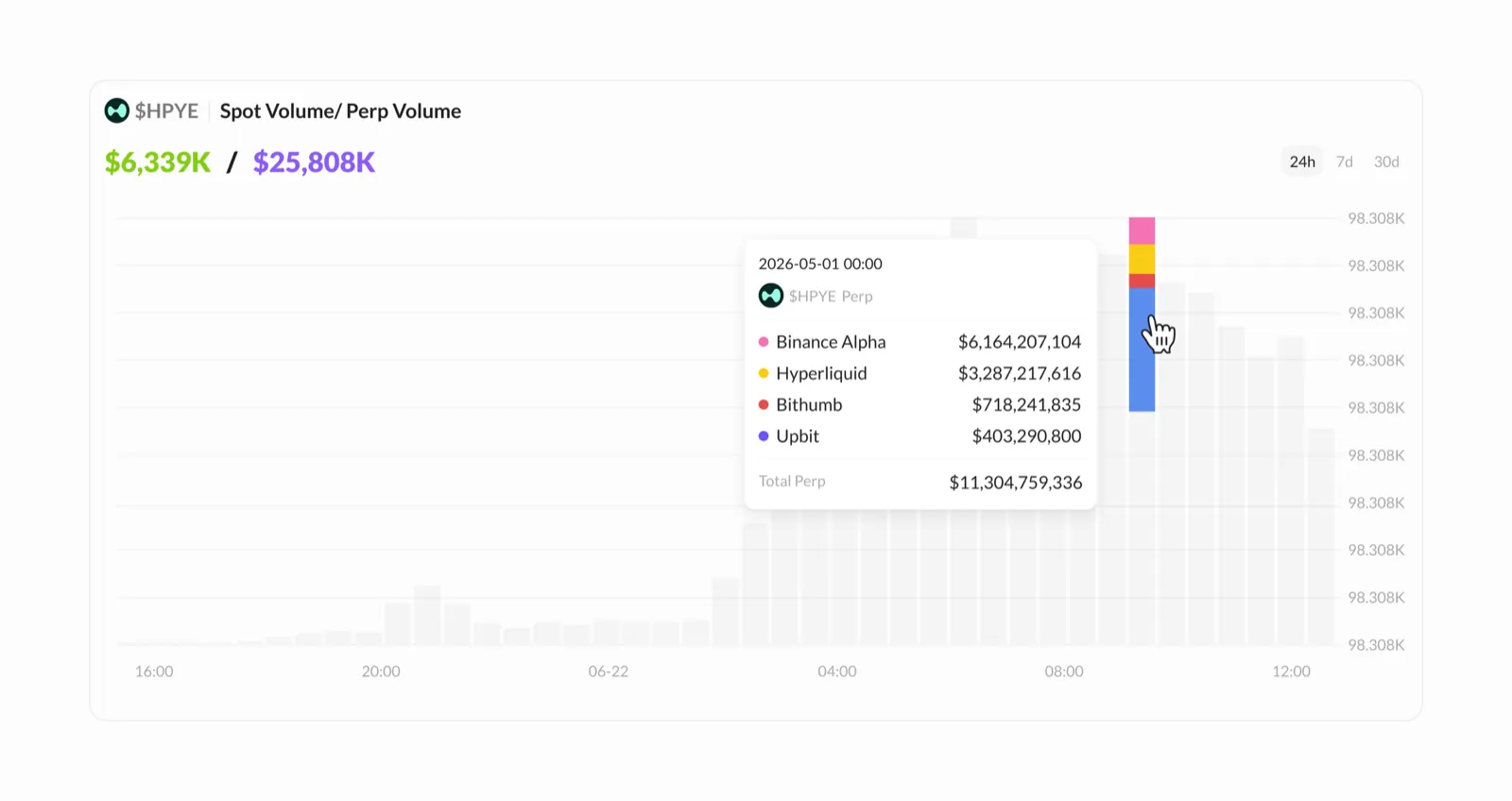Click the $HPYE token logo in header
Viewport: 1512px width, 801px height.
pyautogui.click(x=116, y=111)
